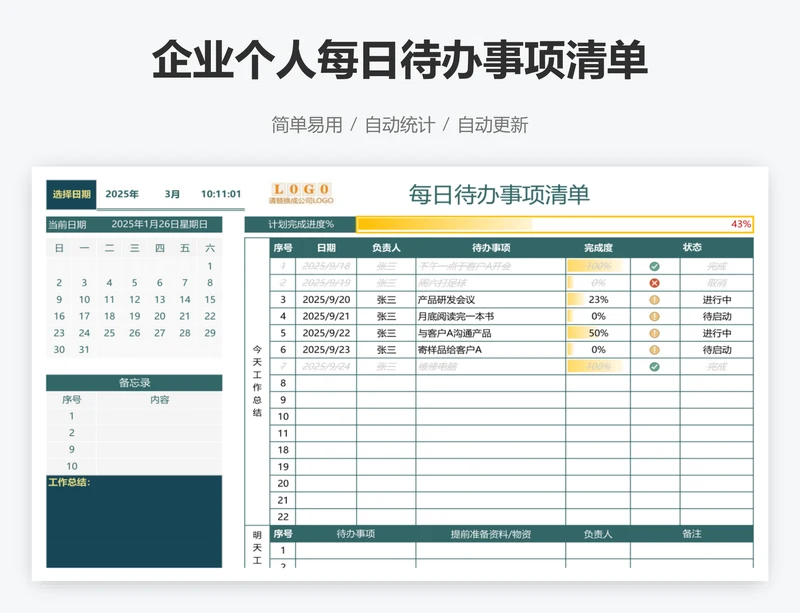Click the 内容 memo column header
The image size is (800, 613).
point(159,400)
